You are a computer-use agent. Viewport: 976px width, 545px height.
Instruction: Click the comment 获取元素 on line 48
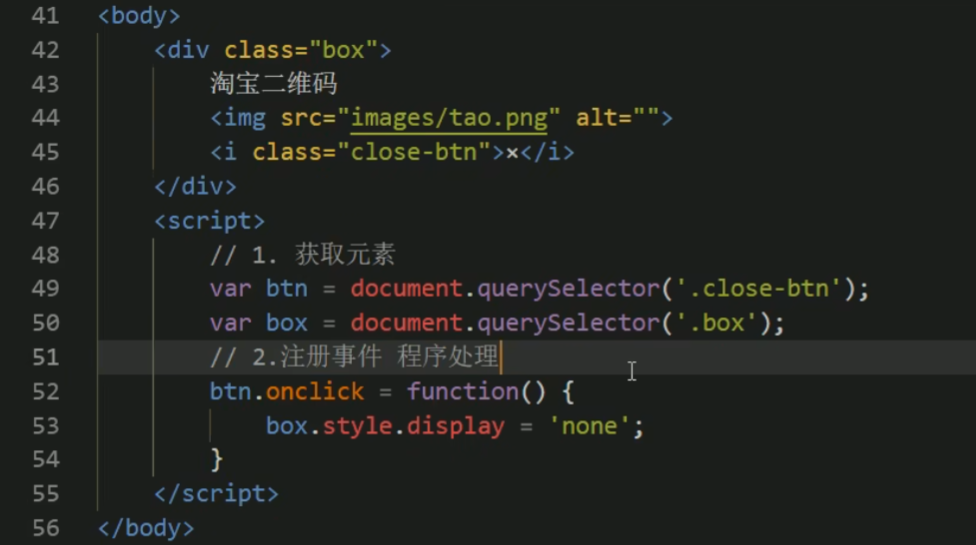(x=345, y=254)
